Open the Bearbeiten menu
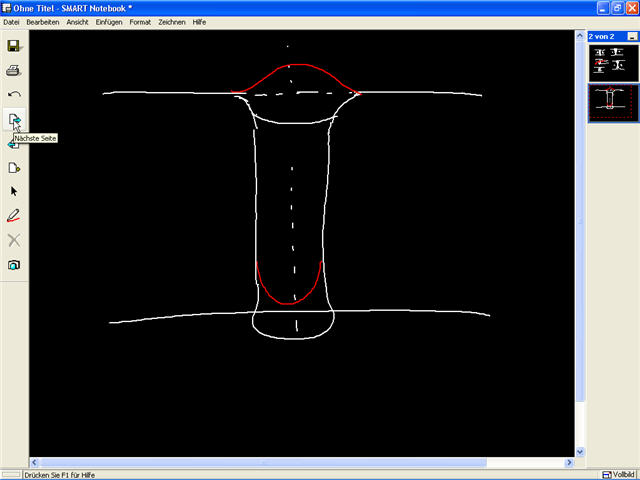The height and width of the screenshot is (480, 640). pos(42,22)
